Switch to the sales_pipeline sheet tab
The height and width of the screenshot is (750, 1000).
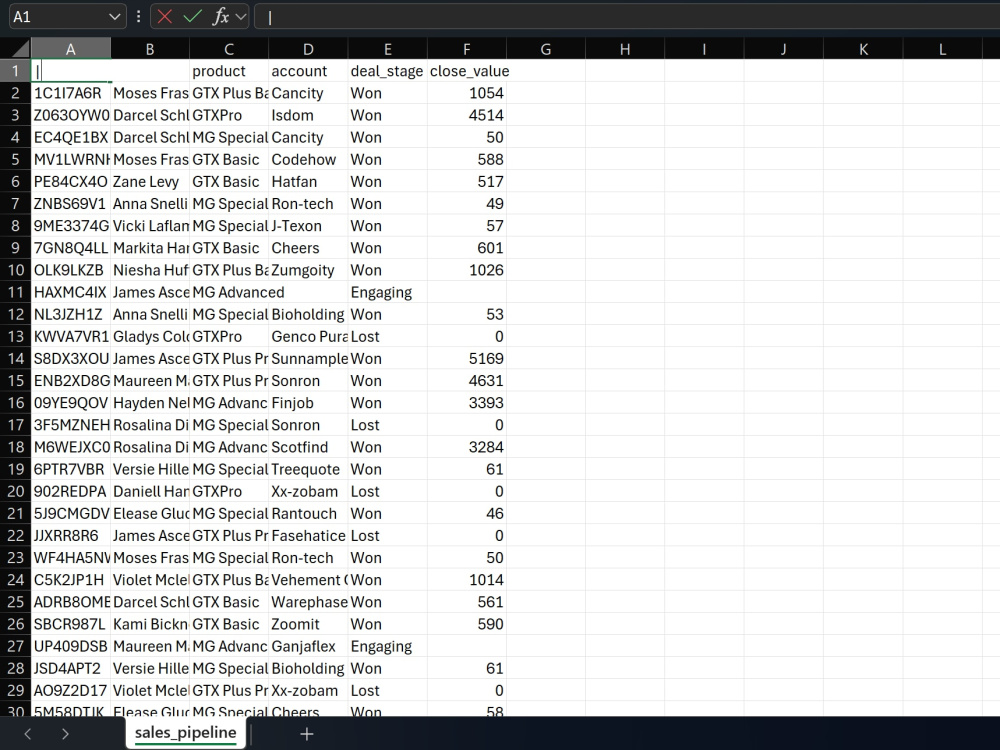(x=186, y=733)
